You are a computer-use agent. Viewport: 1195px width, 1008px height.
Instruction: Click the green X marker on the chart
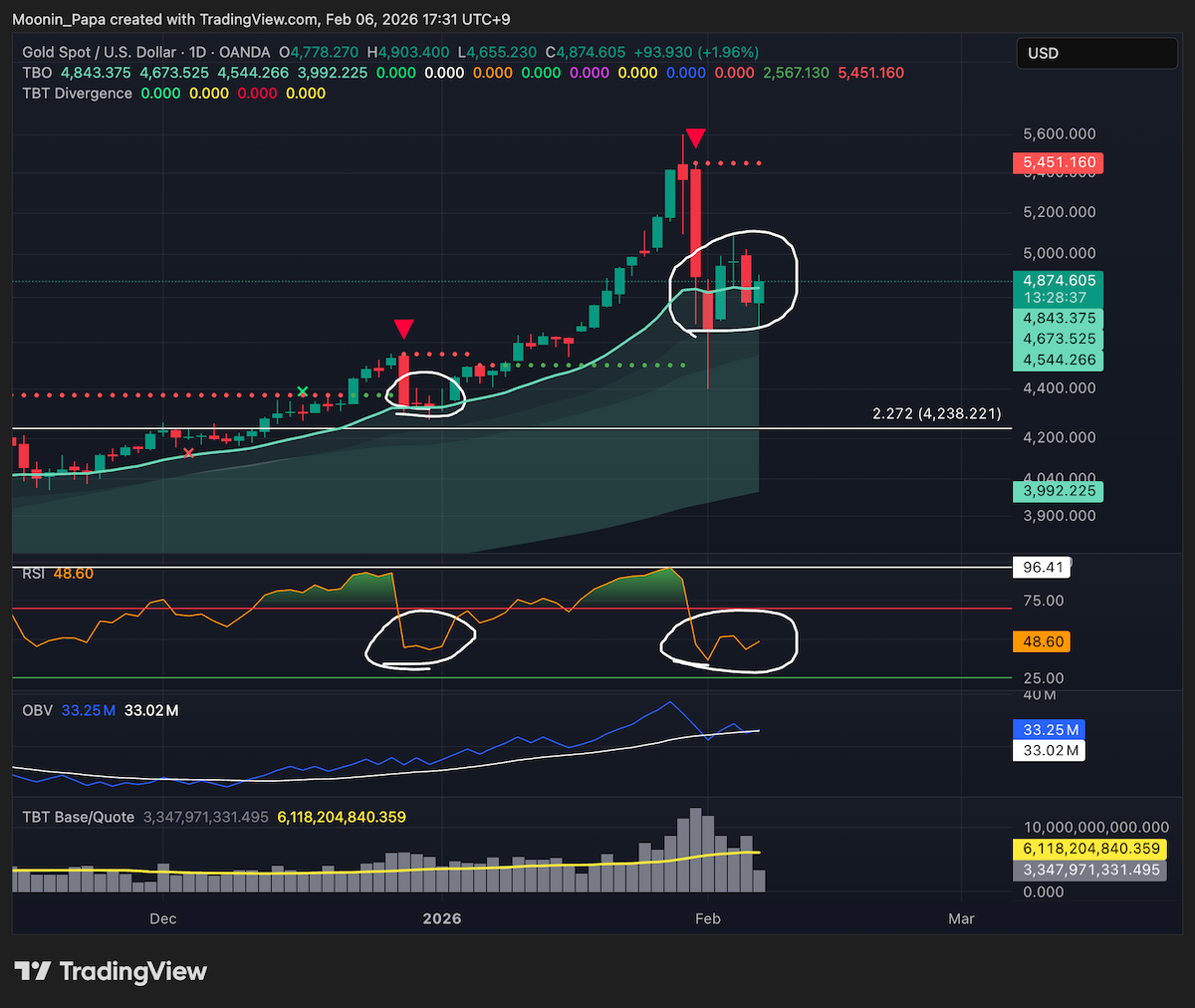point(303,392)
